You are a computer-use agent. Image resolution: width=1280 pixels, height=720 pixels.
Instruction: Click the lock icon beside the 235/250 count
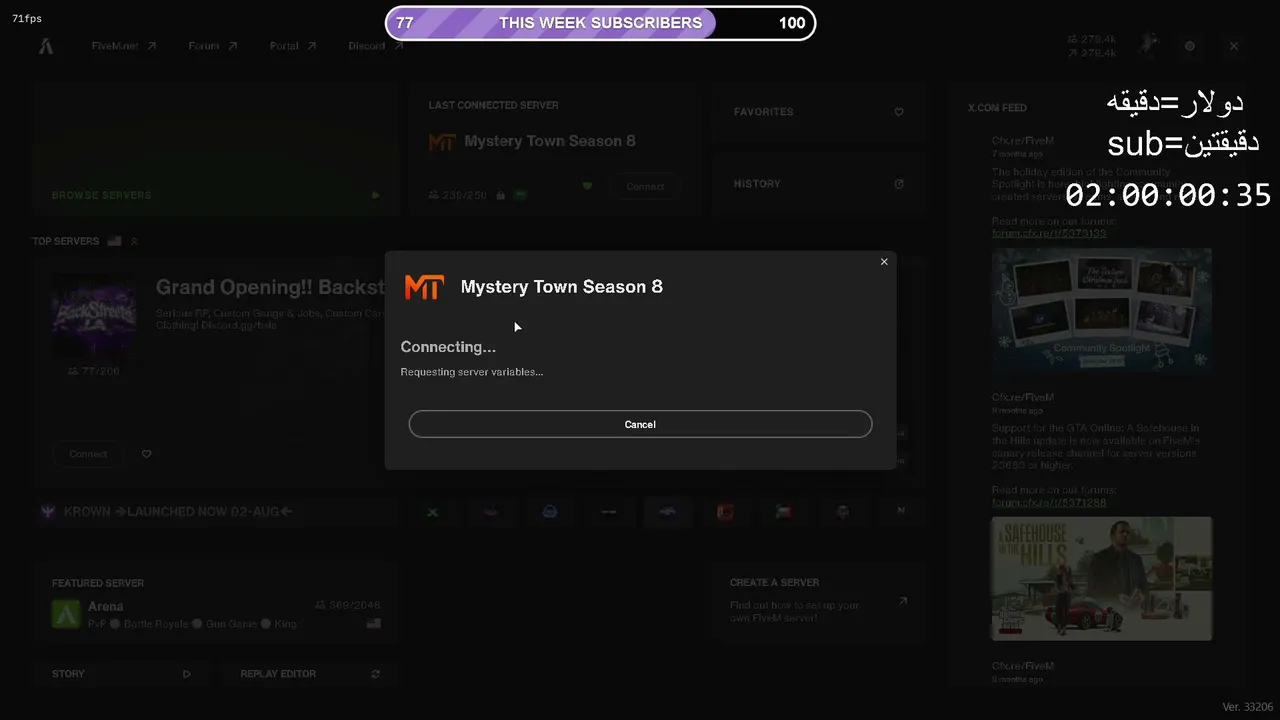[500, 195]
